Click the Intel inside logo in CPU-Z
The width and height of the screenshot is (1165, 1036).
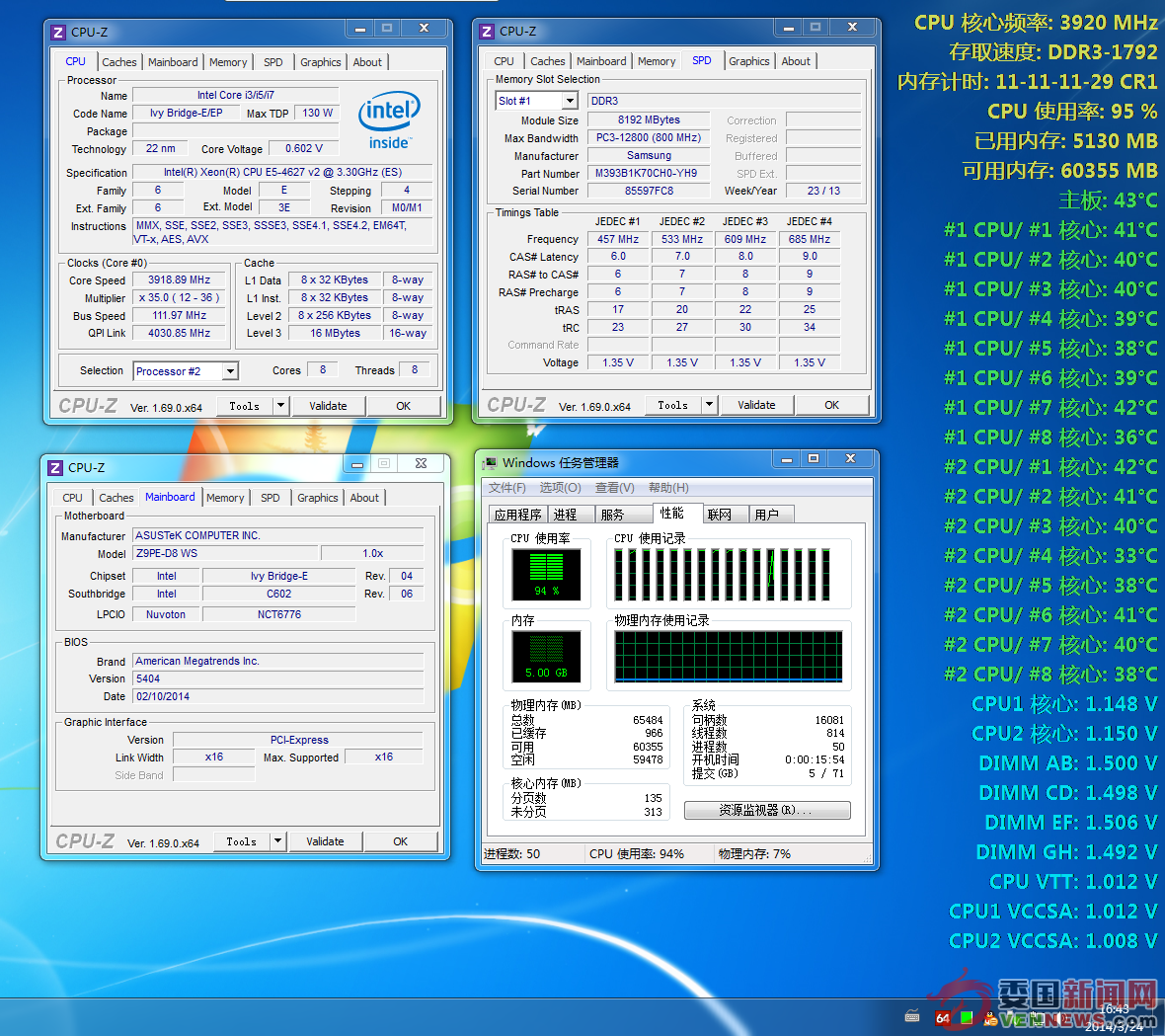[389, 120]
